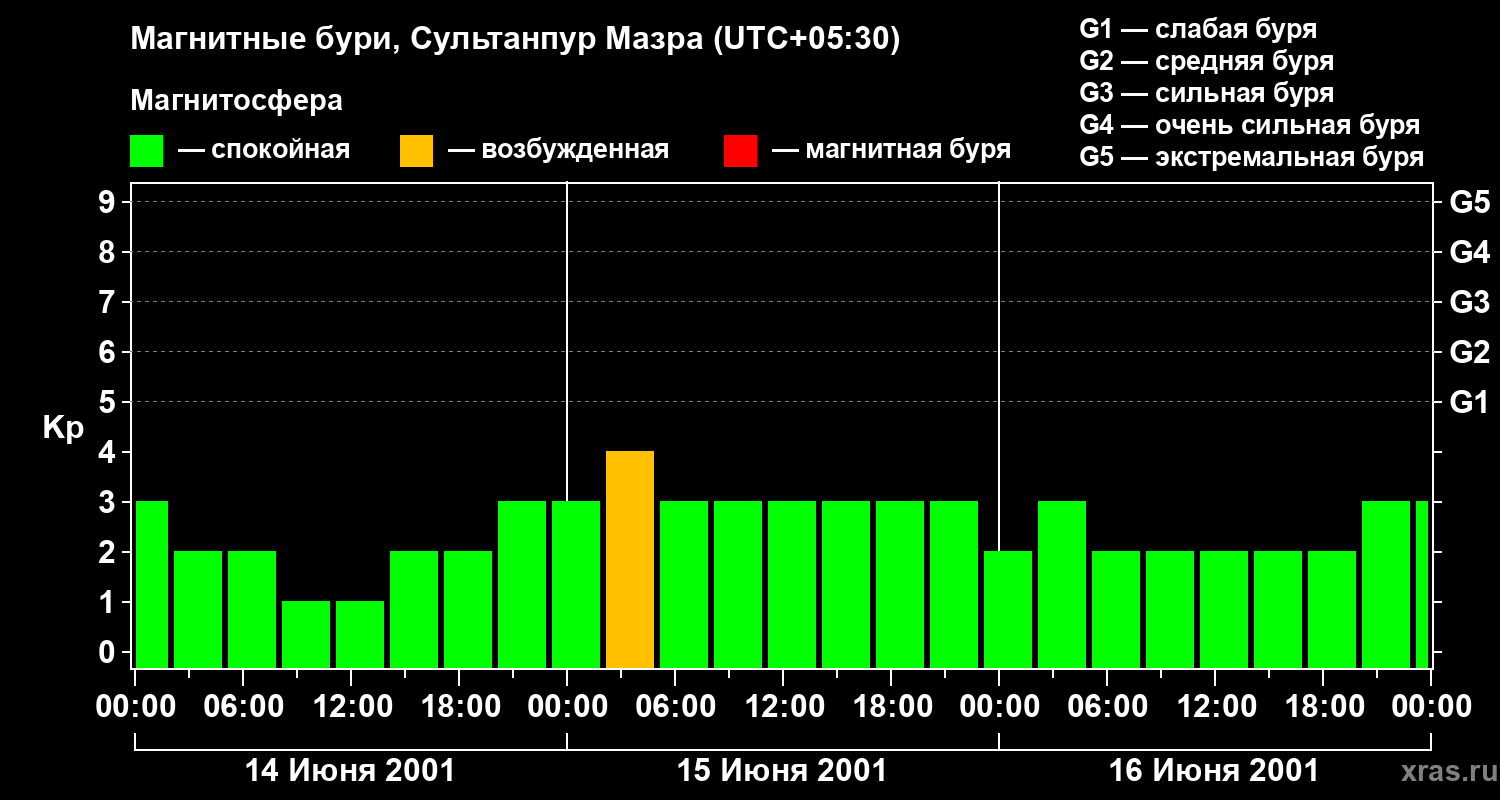Click the '— магнитная буря' legend label
This screenshot has width=1500, height=800.
coord(892,151)
